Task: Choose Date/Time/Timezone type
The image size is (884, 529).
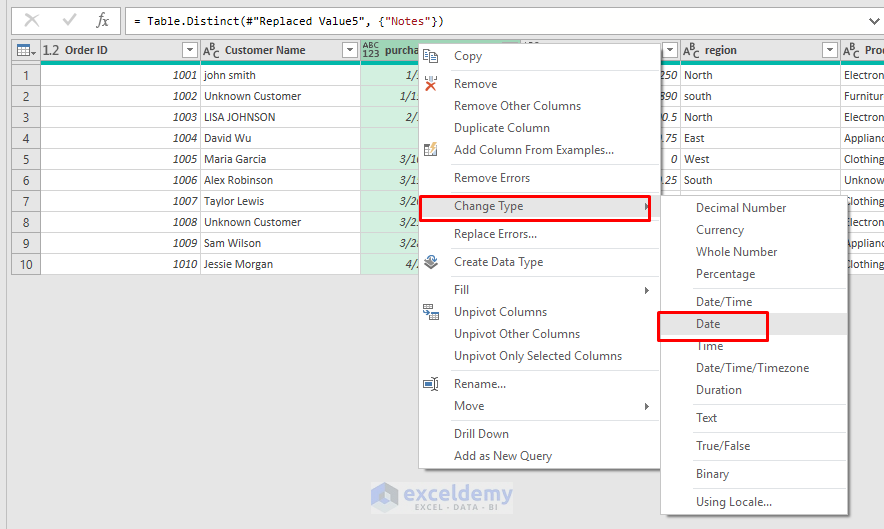Action: click(x=754, y=368)
